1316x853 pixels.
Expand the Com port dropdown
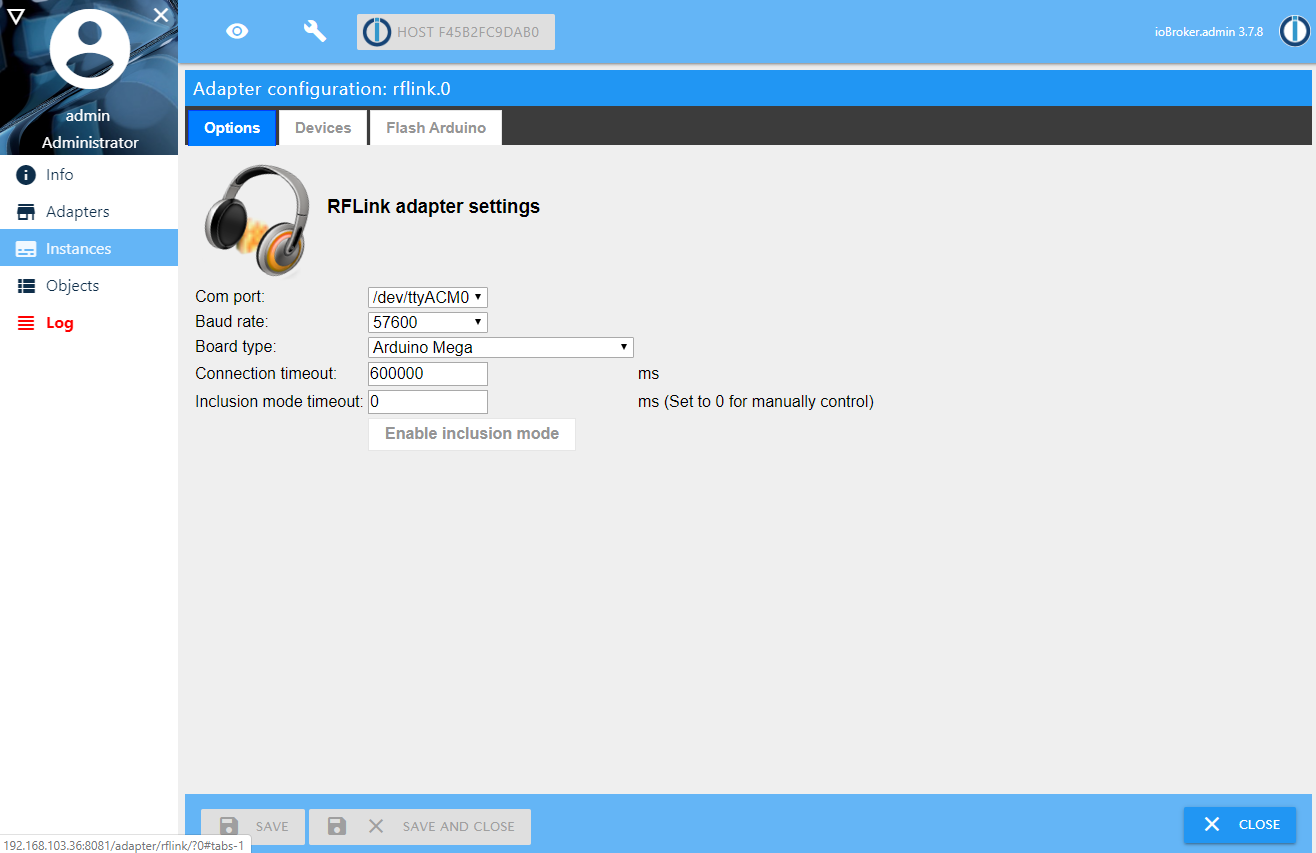click(x=427, y=297)
